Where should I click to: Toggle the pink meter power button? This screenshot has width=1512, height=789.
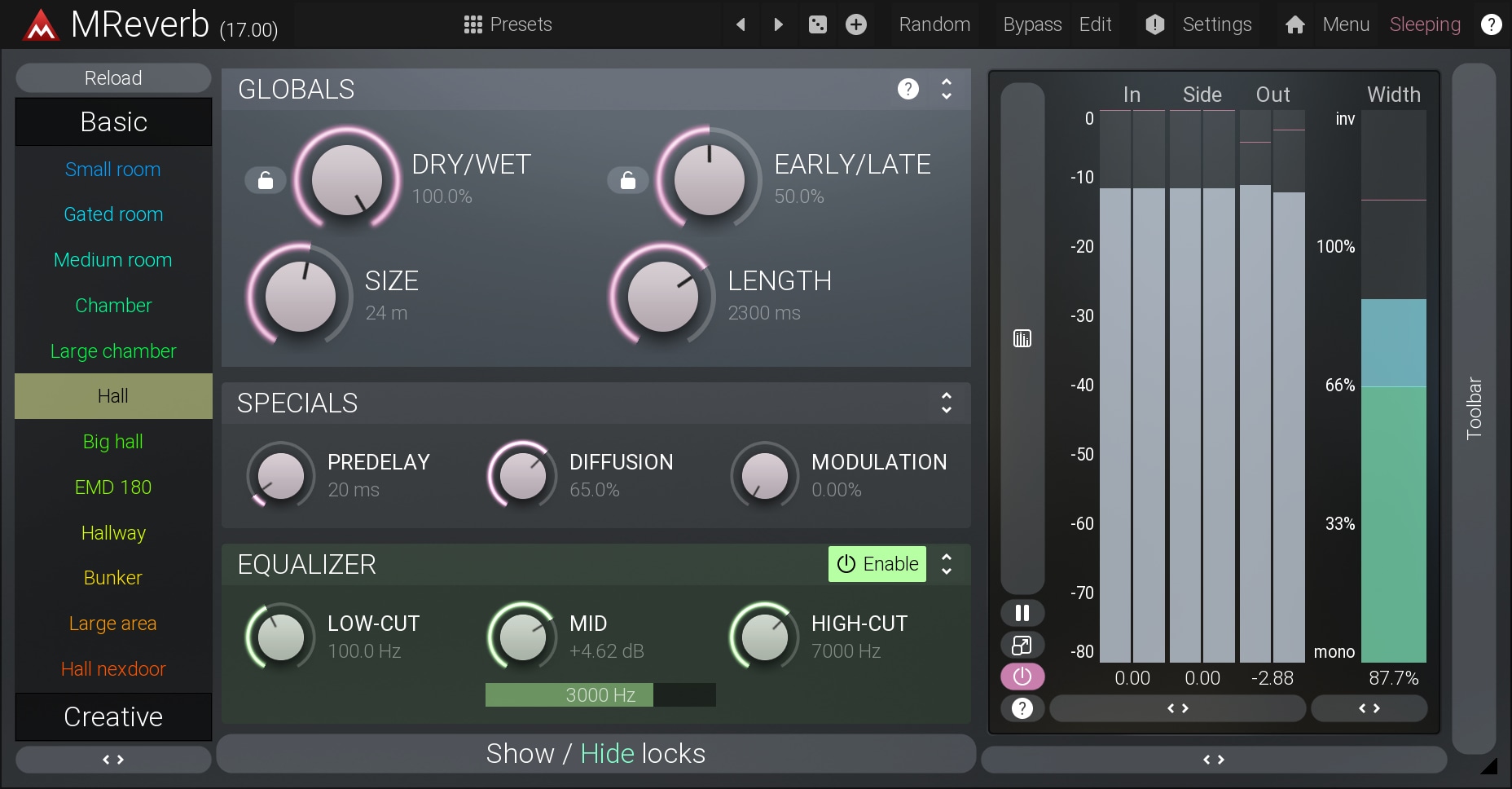pos(1022,677)
